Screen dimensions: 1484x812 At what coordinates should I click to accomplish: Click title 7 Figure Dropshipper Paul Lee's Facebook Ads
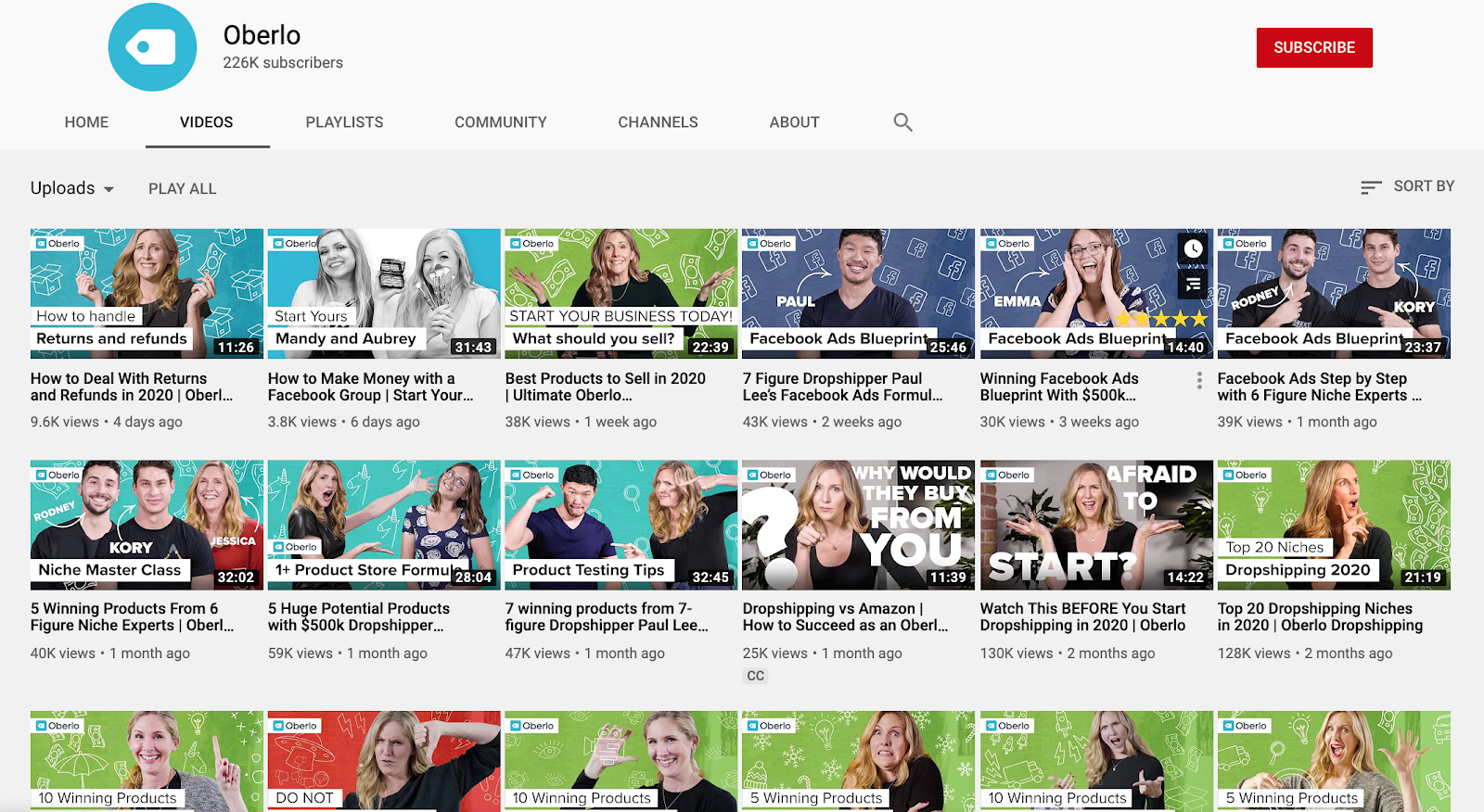(x=843, y=387)
